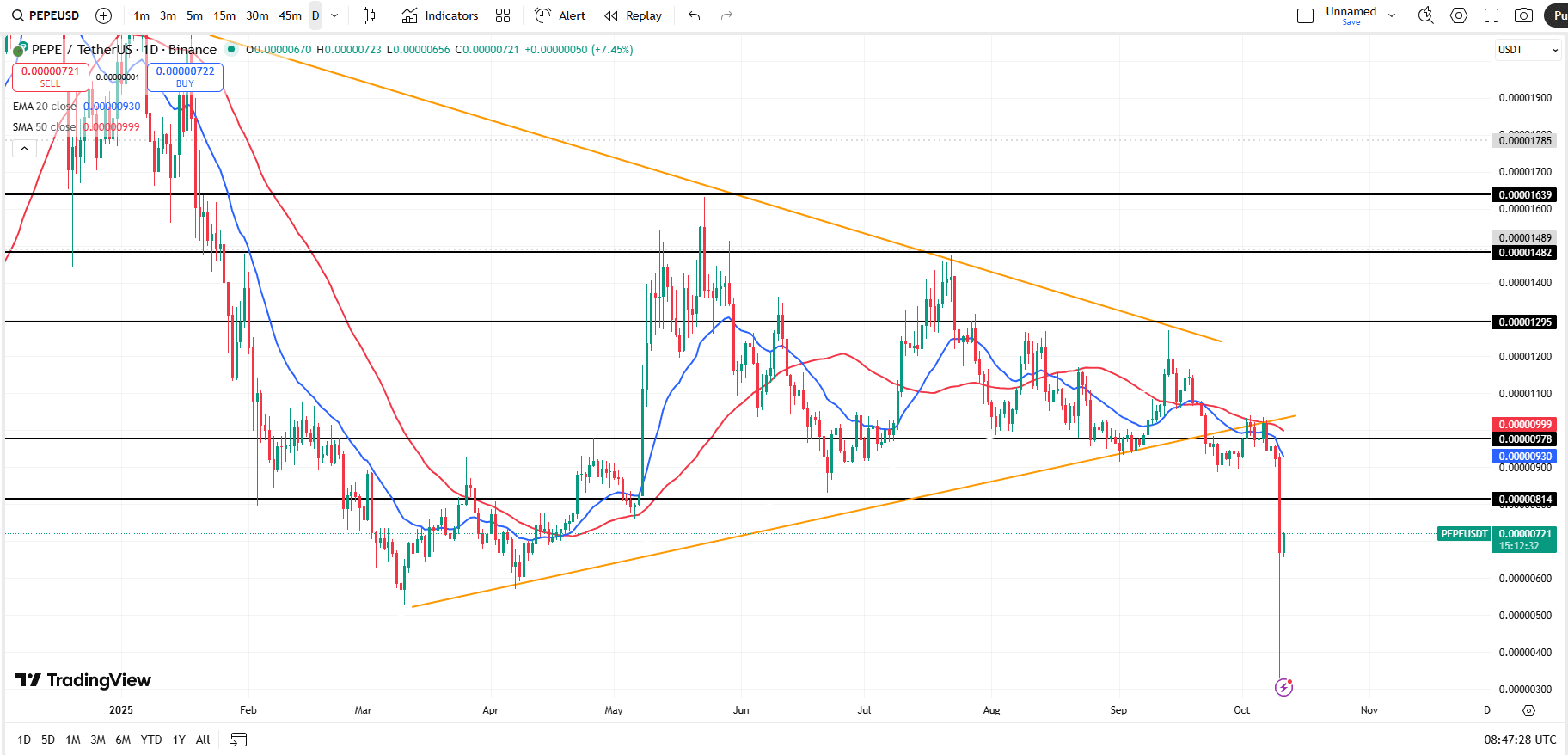This screenshot has width=1568, height=755.
Task: Open the candlestick chart type selector
Action: click(x=369, y=15)
